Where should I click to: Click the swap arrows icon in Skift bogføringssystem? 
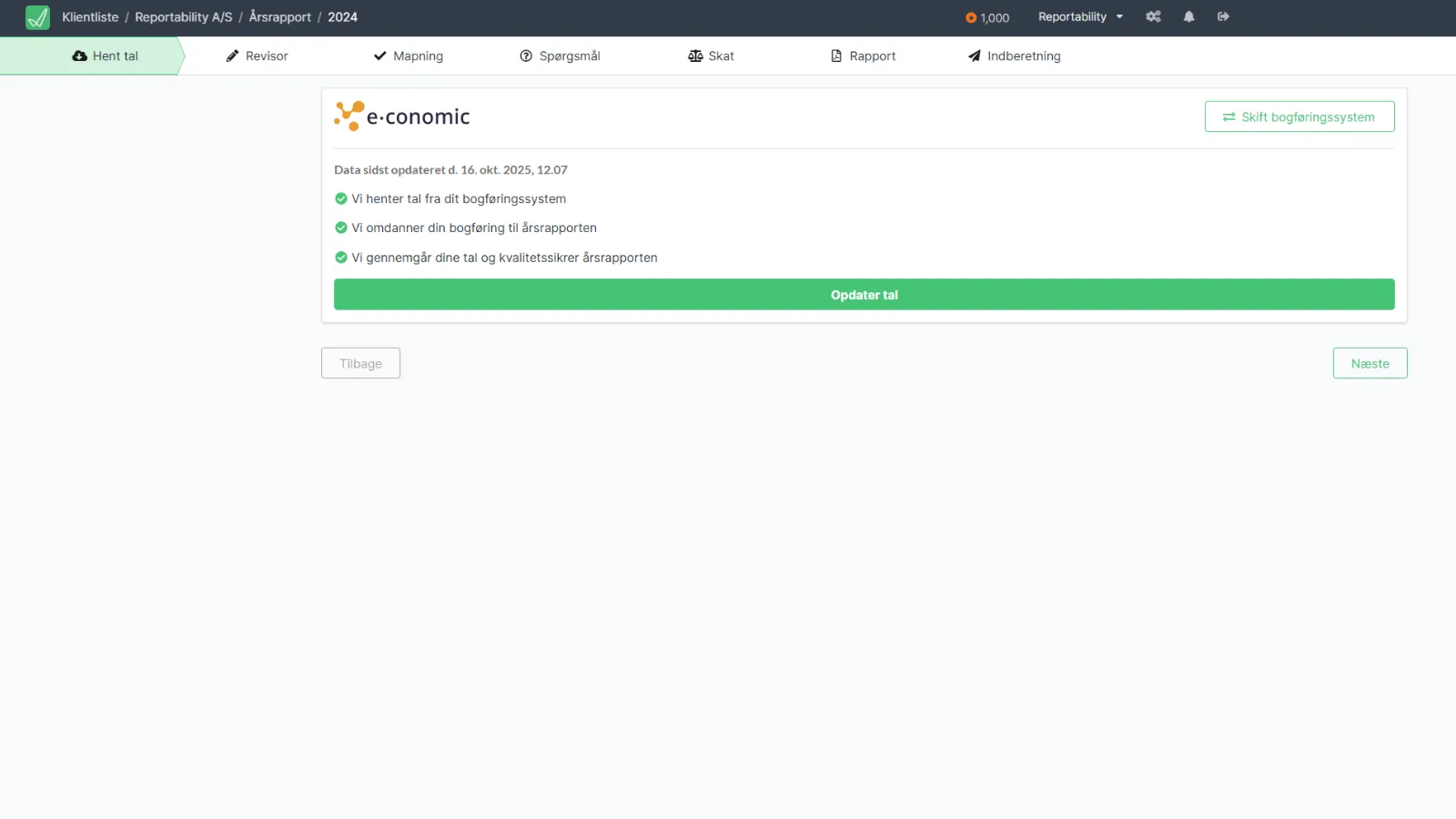1229,116
